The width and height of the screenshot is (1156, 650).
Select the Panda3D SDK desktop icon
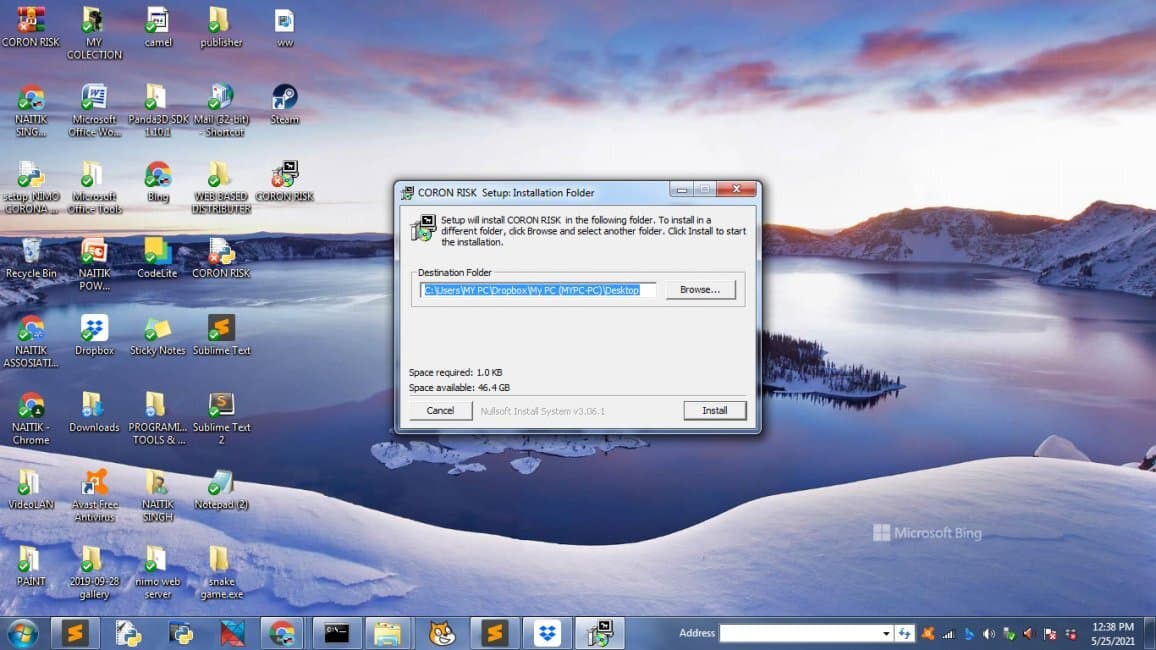pyautogui.click(x=157, y=111)
